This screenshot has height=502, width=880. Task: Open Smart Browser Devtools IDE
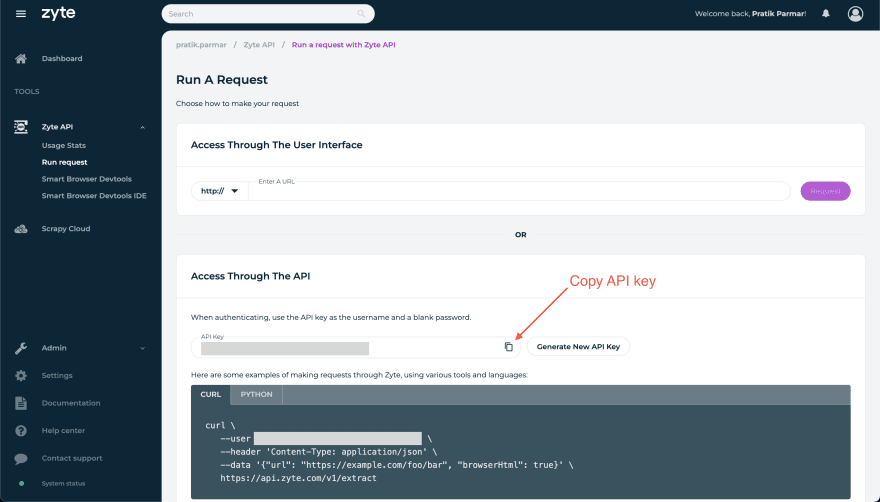94,196
